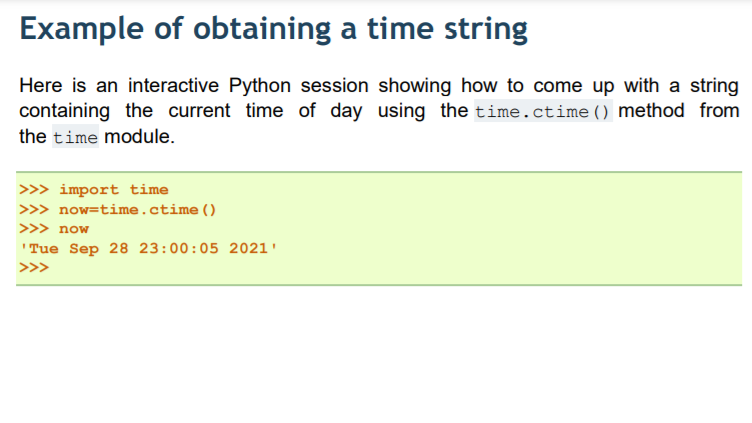Click the word 'Python' in the paragraph
This screenshot has height=423, width=752.
click(259, 86)
